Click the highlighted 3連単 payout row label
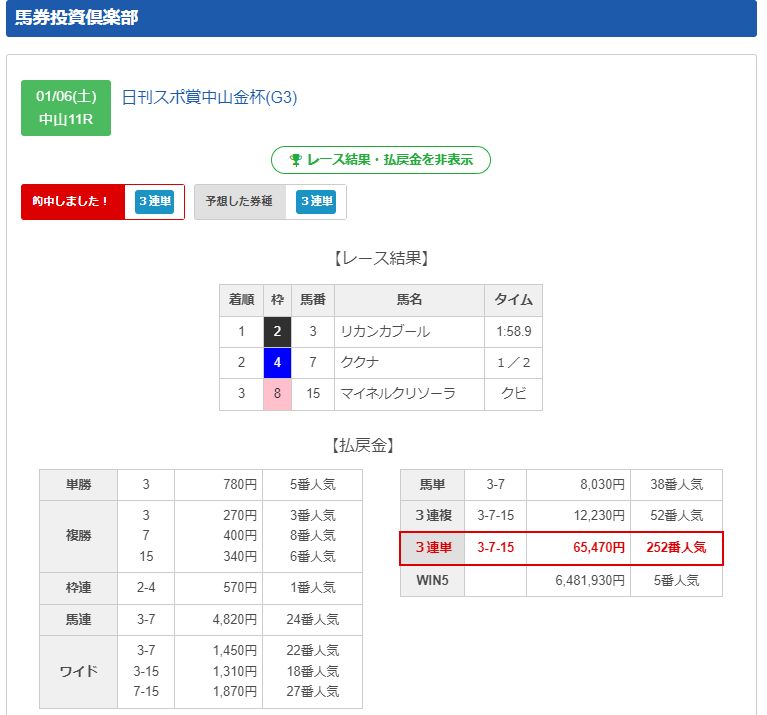 tap(432, 548)
